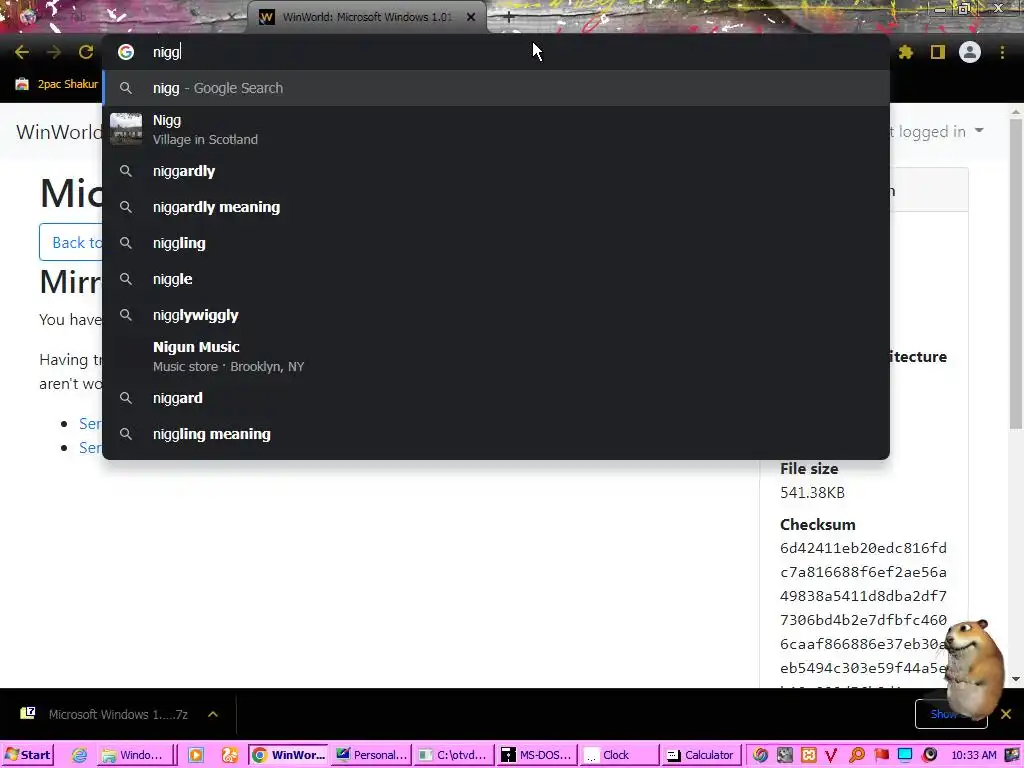
Task: Click the first swirl tray icon
Action: click(x=760, y=755)
